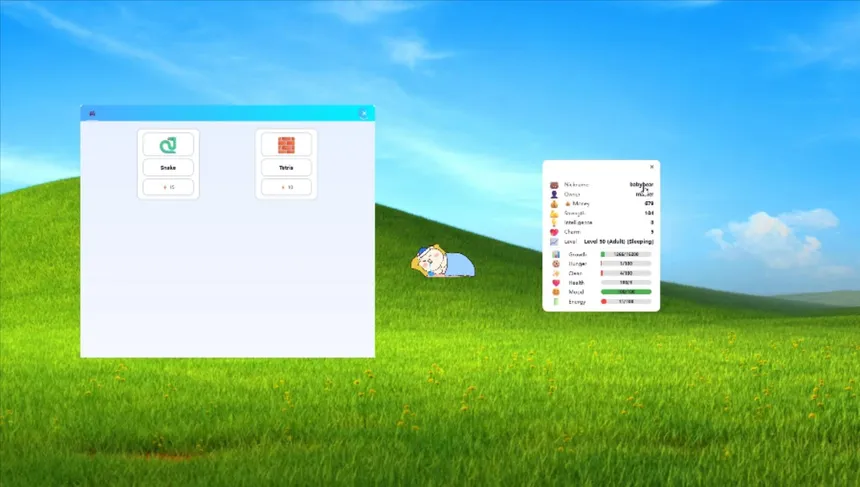Open the Snake game icon
Viewport: 860px width, 487px height.
(168, 145)
